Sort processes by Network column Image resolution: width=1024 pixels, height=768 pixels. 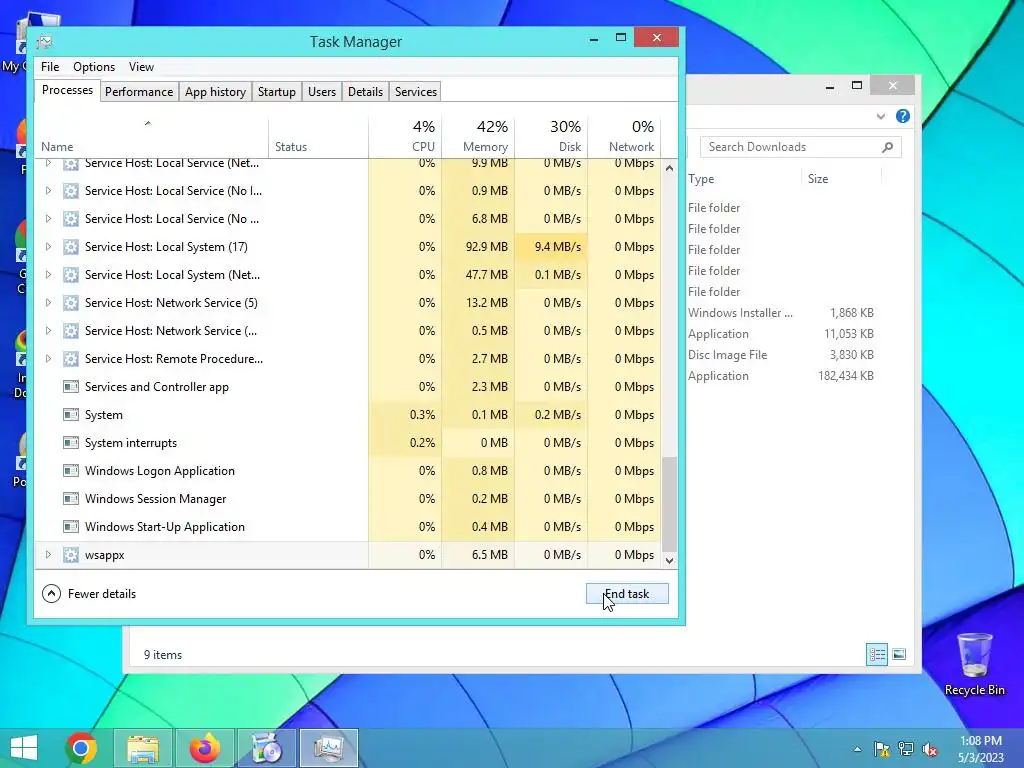tap(624, 136)
